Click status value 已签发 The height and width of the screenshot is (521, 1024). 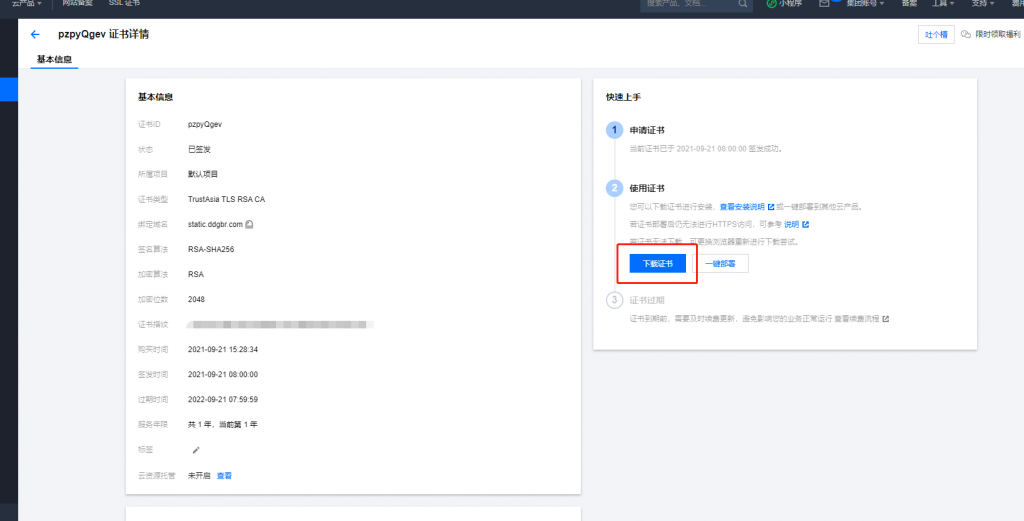click(199, 149)
